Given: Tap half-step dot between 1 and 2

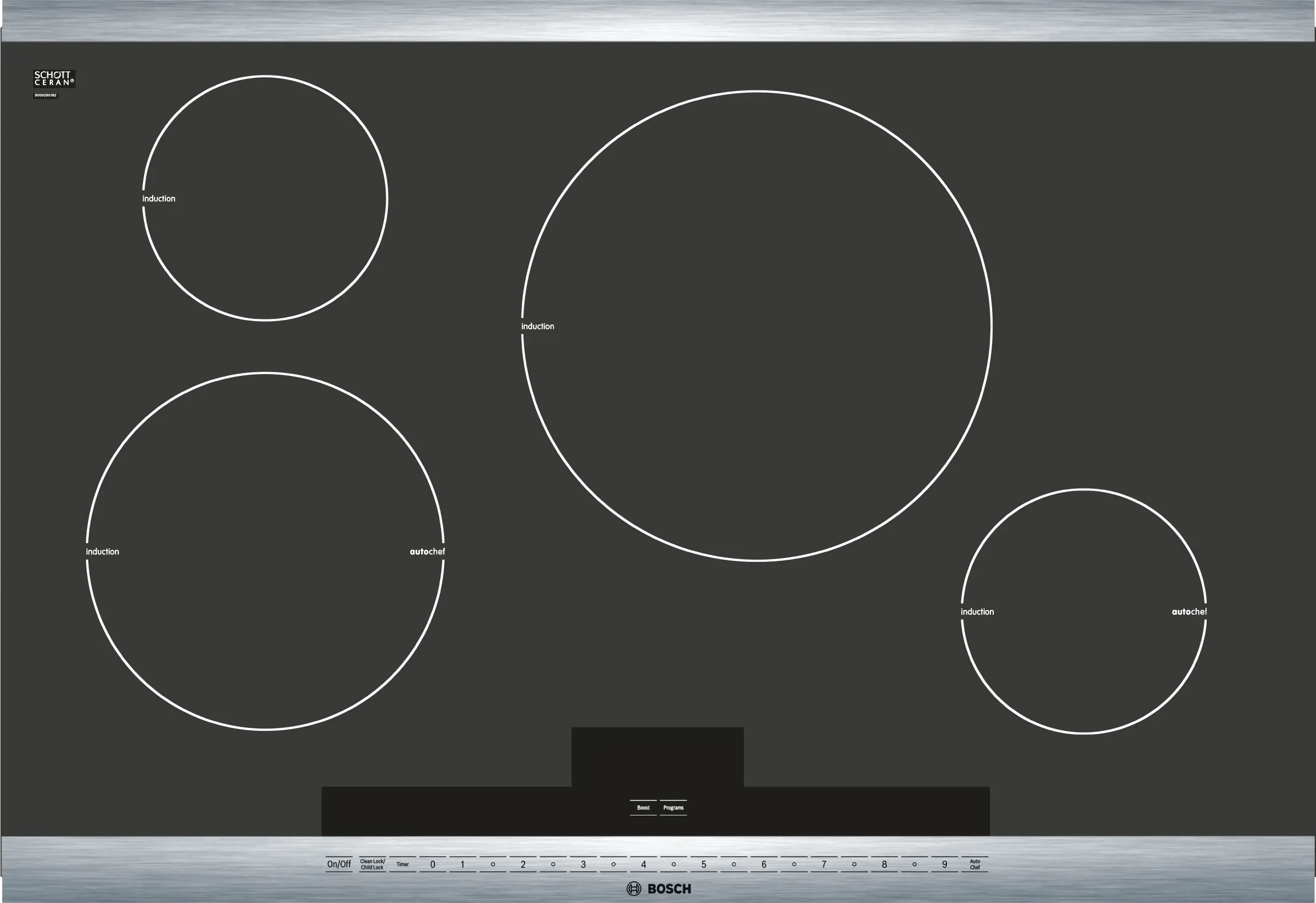Looking at the screenshot, I should 493,864.
